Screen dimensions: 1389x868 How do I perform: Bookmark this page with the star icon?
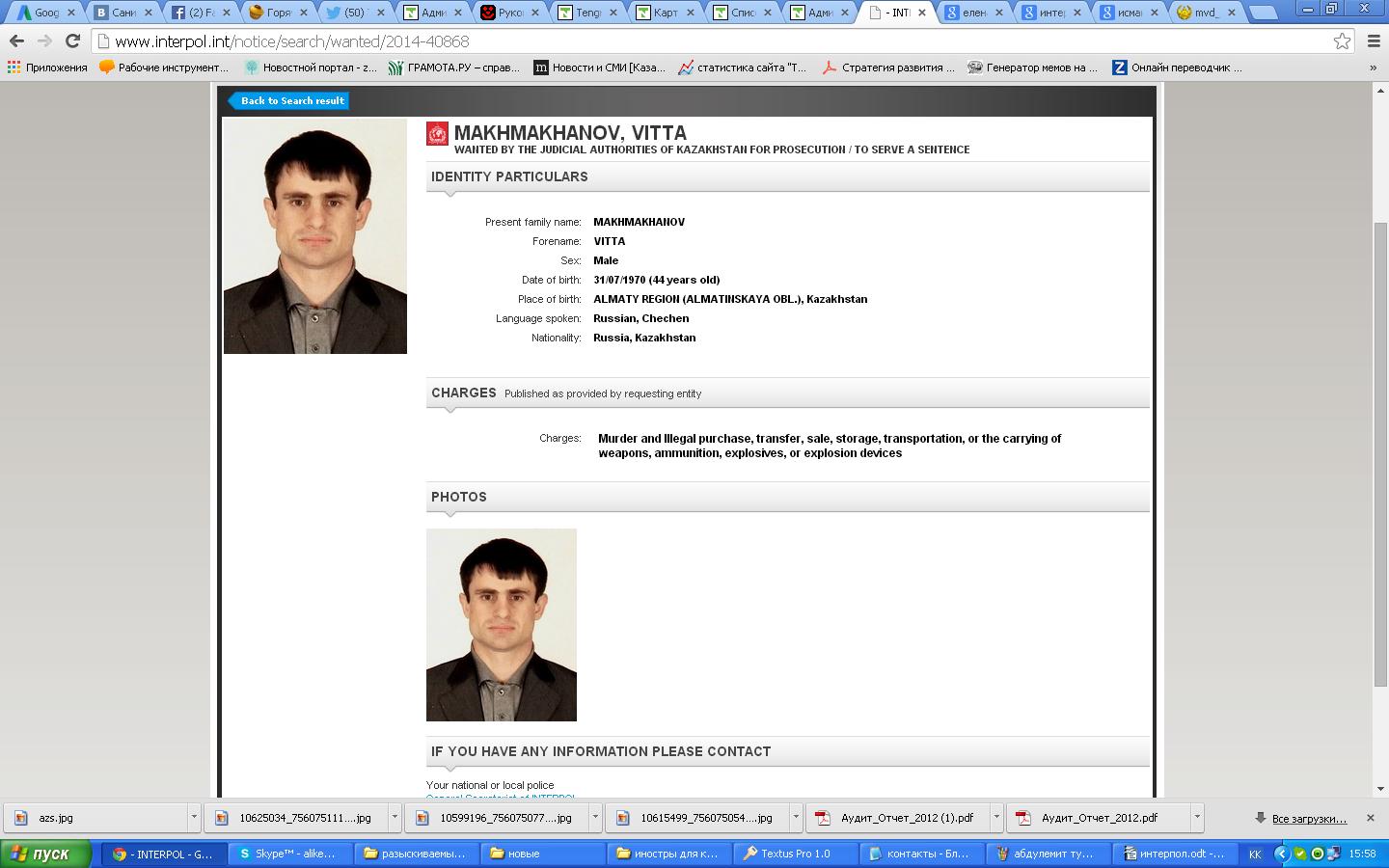click(1342, 41)
